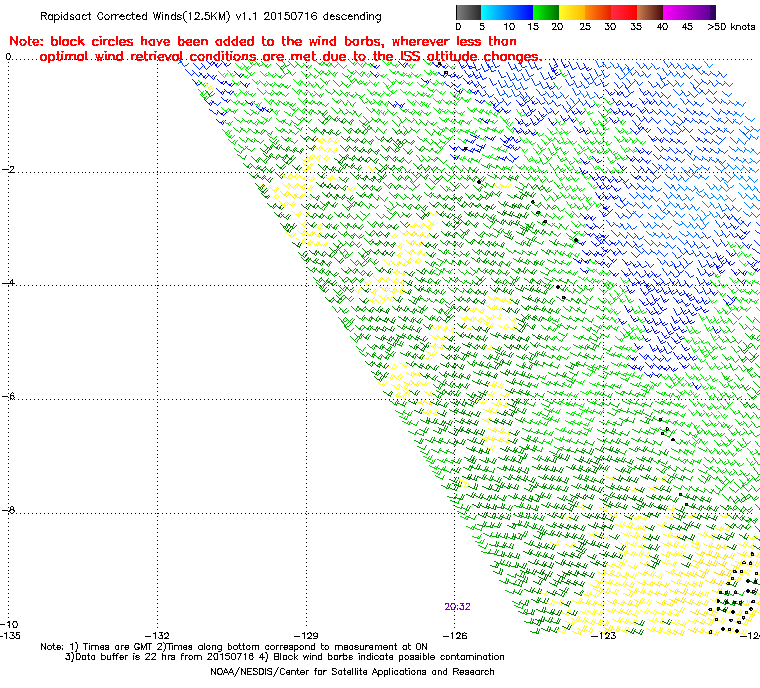Click the '-123' longitude axis label
The width and height of the screenshot is (760, 688).
click(603, 635)
